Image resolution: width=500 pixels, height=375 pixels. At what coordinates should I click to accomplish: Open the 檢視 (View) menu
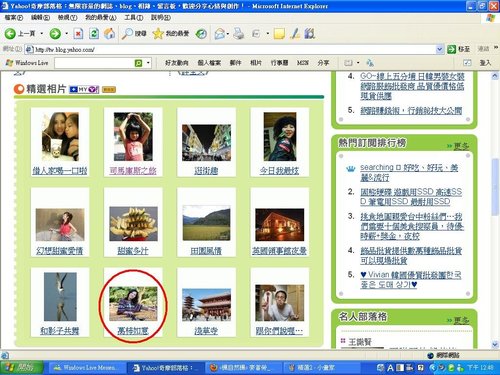[x=67, y=18]
